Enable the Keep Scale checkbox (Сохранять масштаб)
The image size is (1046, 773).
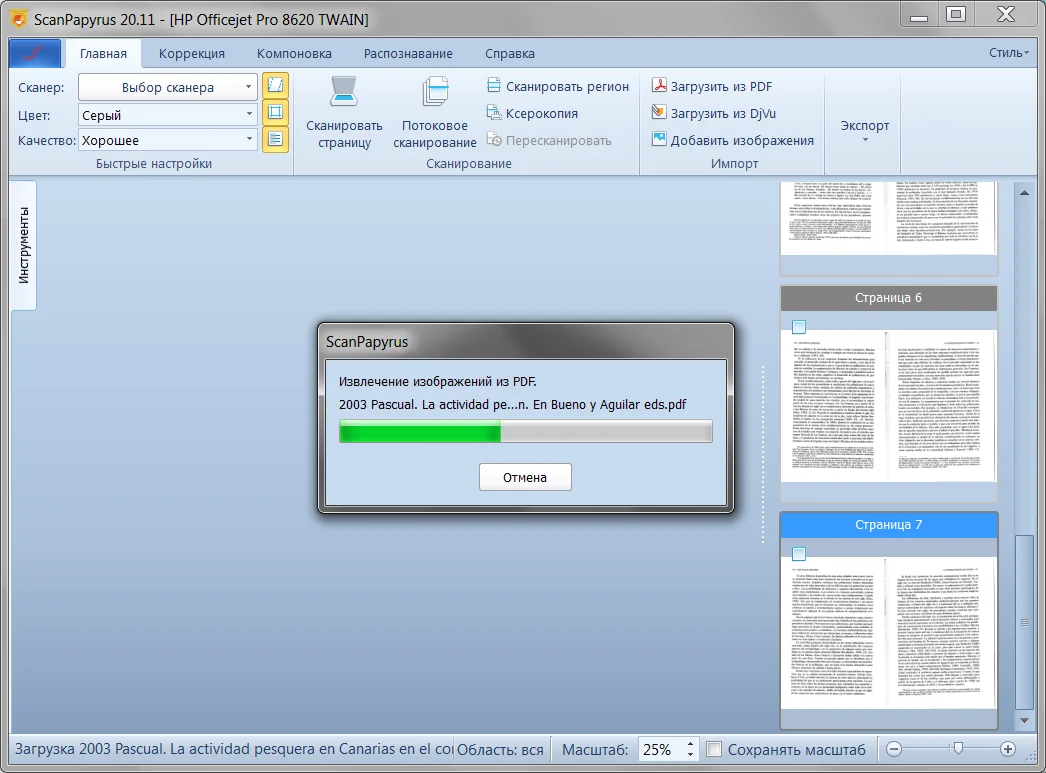(715, 749)
